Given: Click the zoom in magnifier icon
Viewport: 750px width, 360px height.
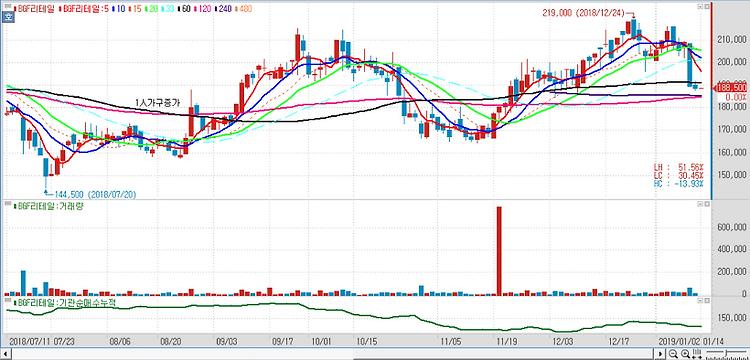Looking at the screenshot, I should pos(685,354).
